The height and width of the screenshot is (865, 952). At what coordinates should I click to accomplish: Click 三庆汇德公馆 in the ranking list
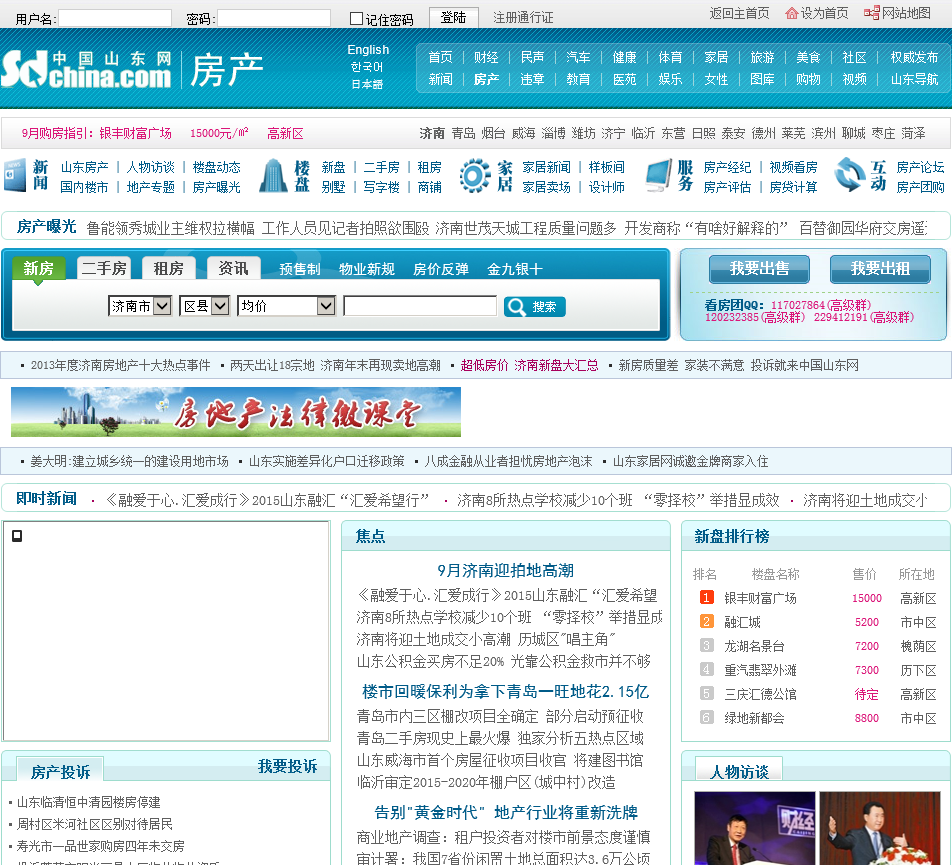(760, 694)
